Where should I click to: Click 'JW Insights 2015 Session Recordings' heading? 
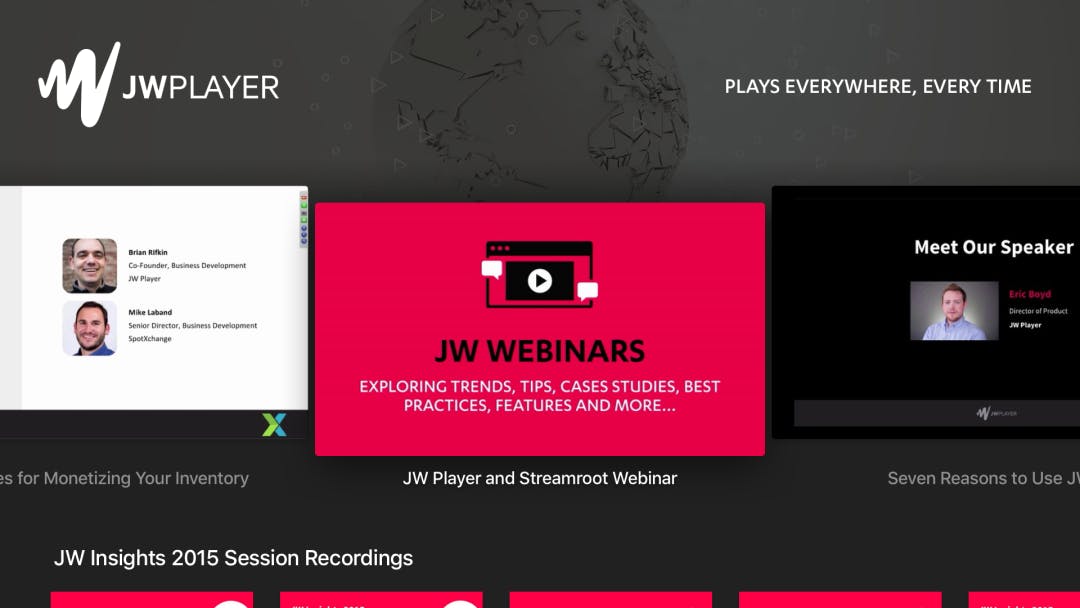[233, 558]
